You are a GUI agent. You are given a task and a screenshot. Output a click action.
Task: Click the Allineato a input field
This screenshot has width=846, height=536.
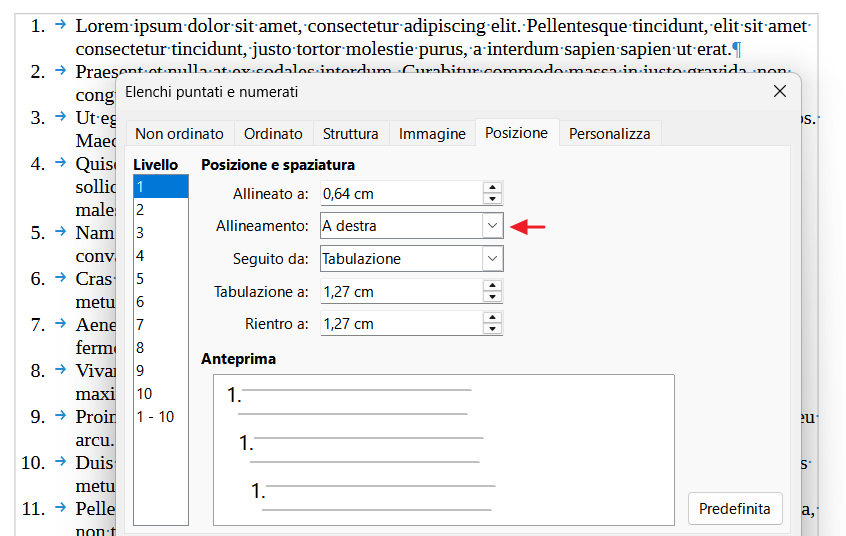point(401,193)
